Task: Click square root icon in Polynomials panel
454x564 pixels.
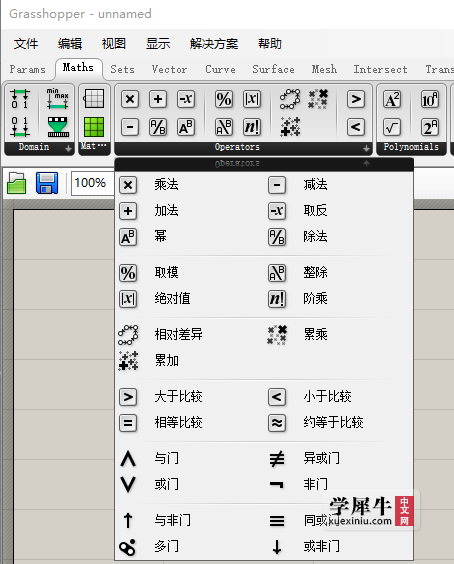Action: point(392,127)
